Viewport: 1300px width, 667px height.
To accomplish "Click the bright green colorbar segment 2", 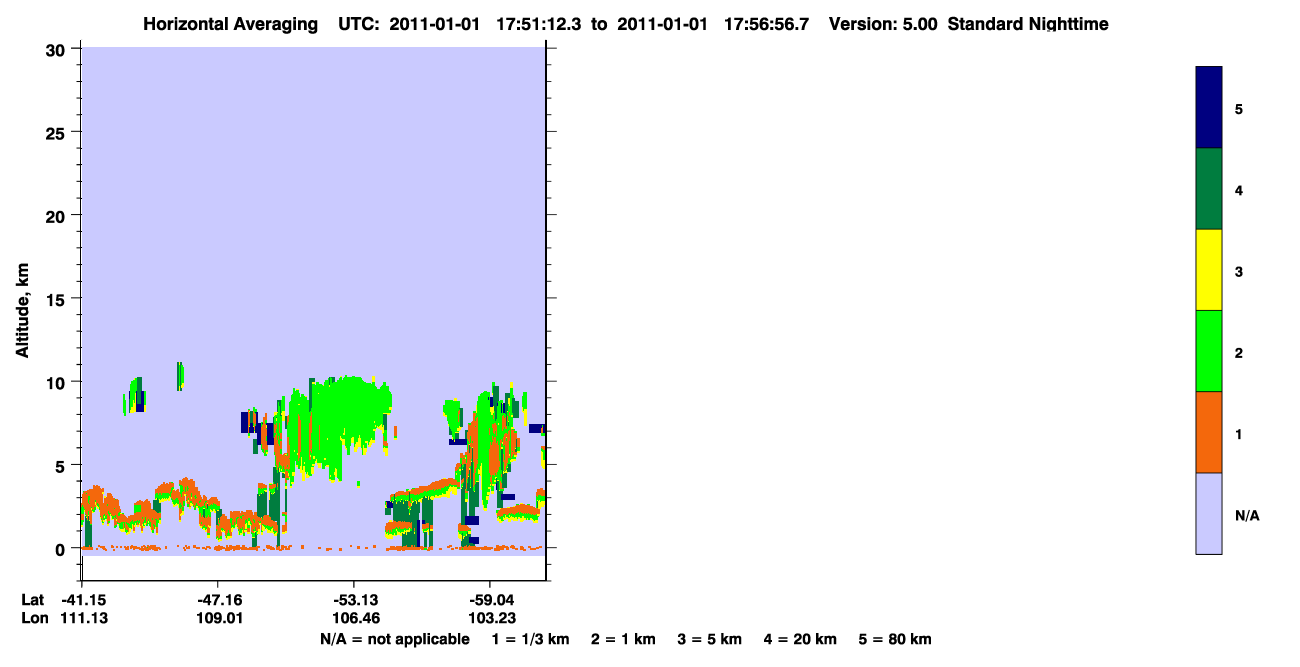I will 1209,351.
